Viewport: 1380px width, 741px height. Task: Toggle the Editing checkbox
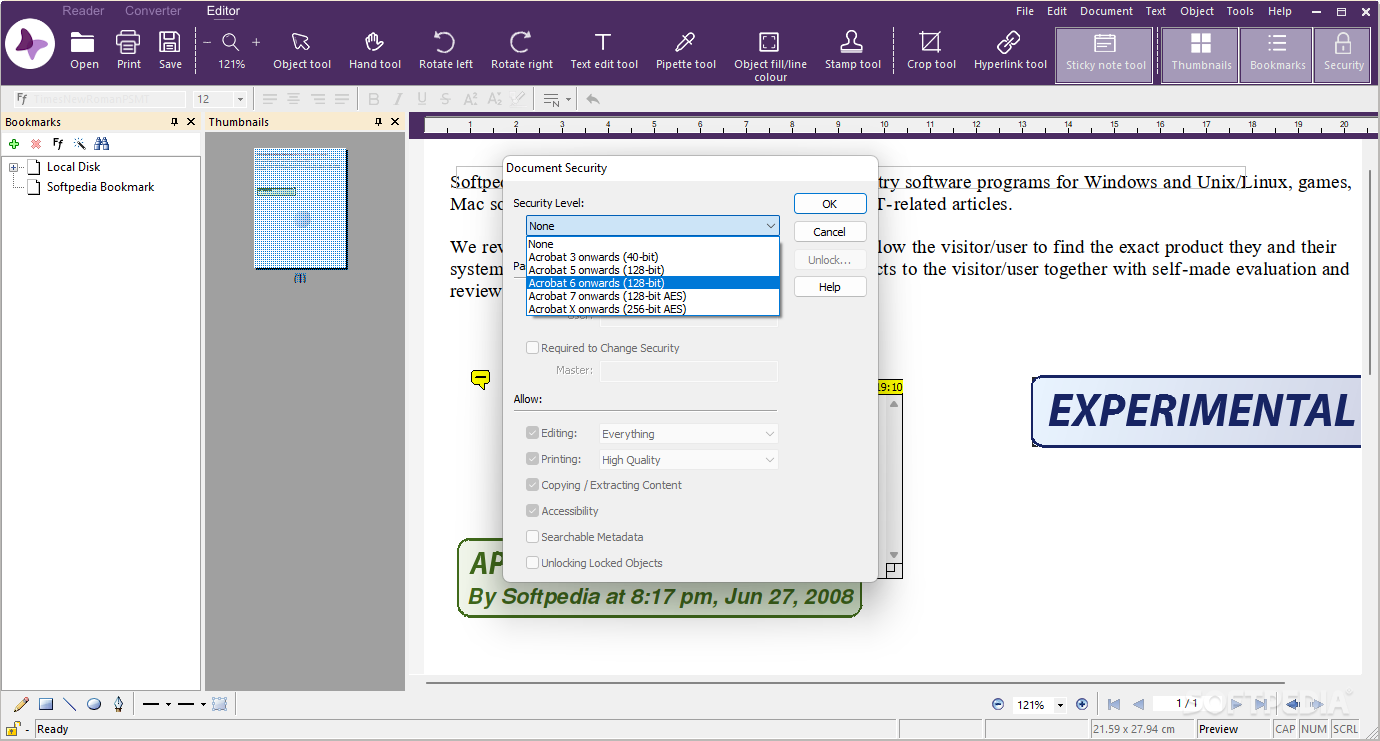tap(532, 433)
